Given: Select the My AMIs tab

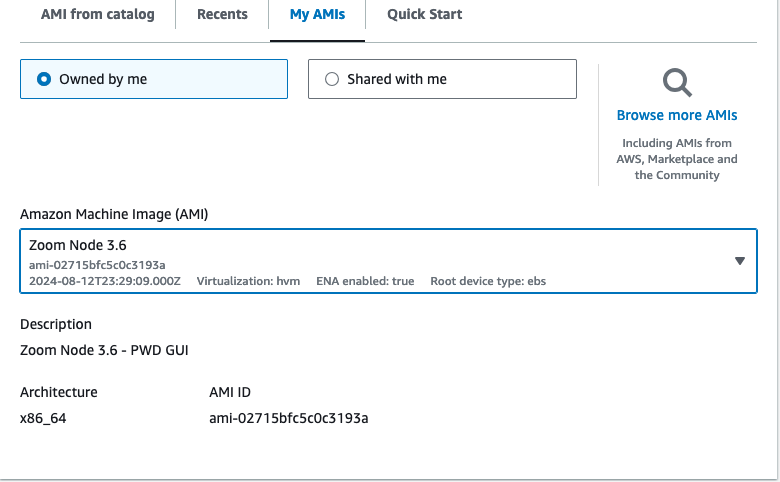Looking at the screenshot, I should click(x=317, y=15).
